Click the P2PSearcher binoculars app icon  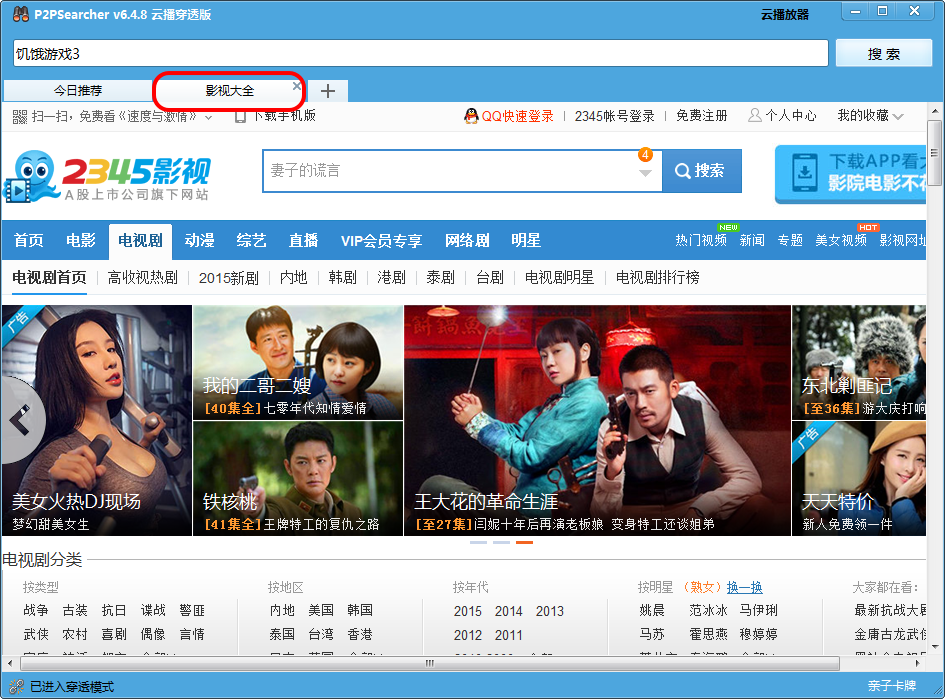(x=21, y=13)
